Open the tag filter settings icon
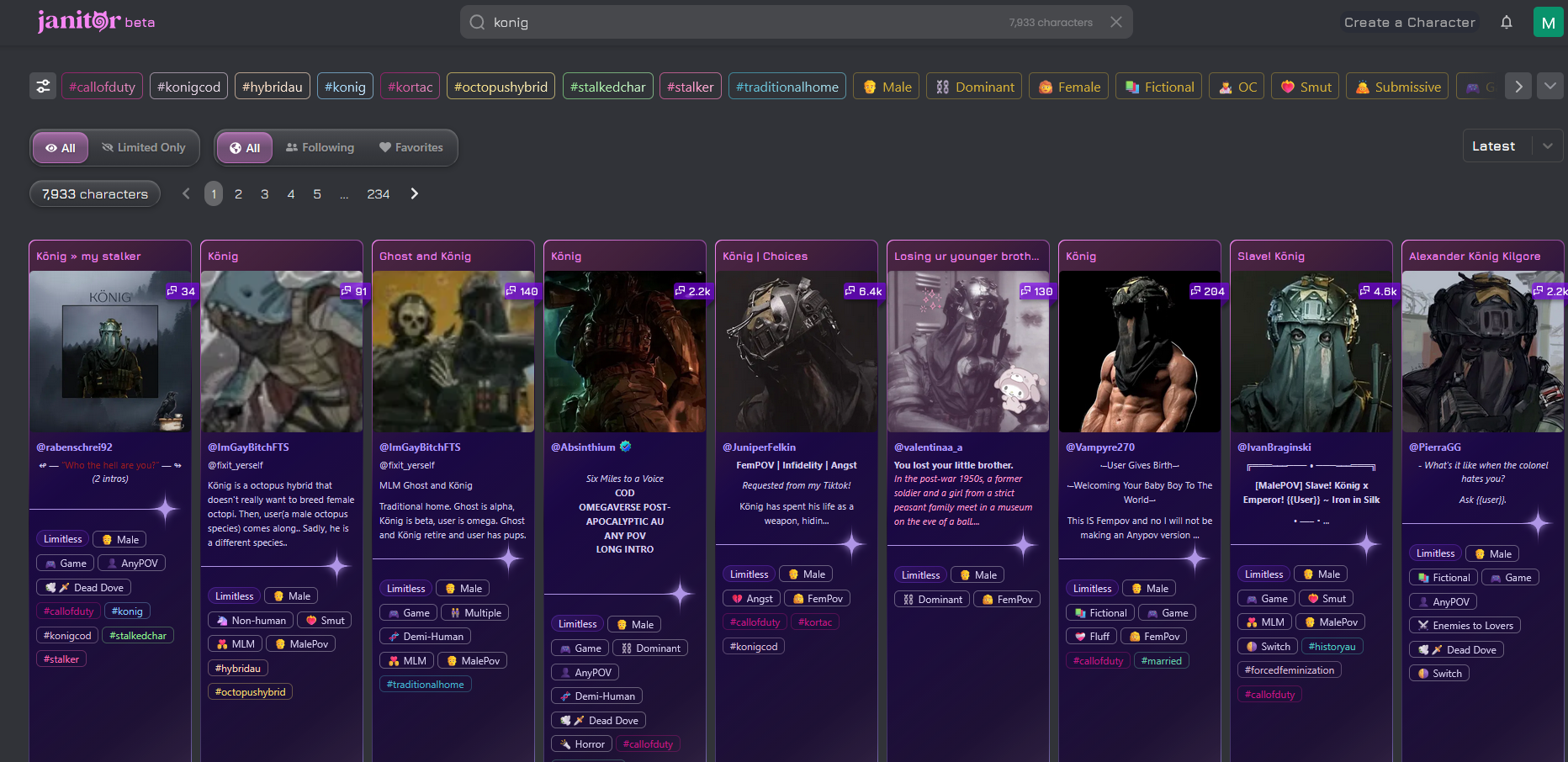This screenshot has width=1568, height=762. click(43, 87)
